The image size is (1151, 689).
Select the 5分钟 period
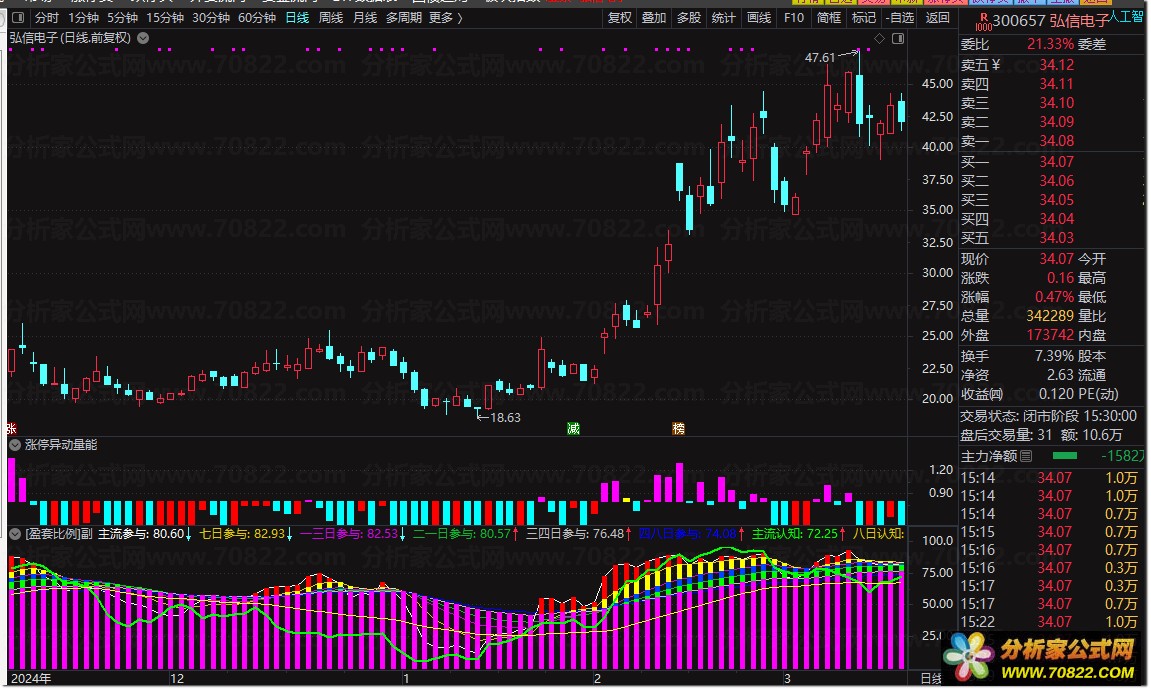(x=122, y=18)
